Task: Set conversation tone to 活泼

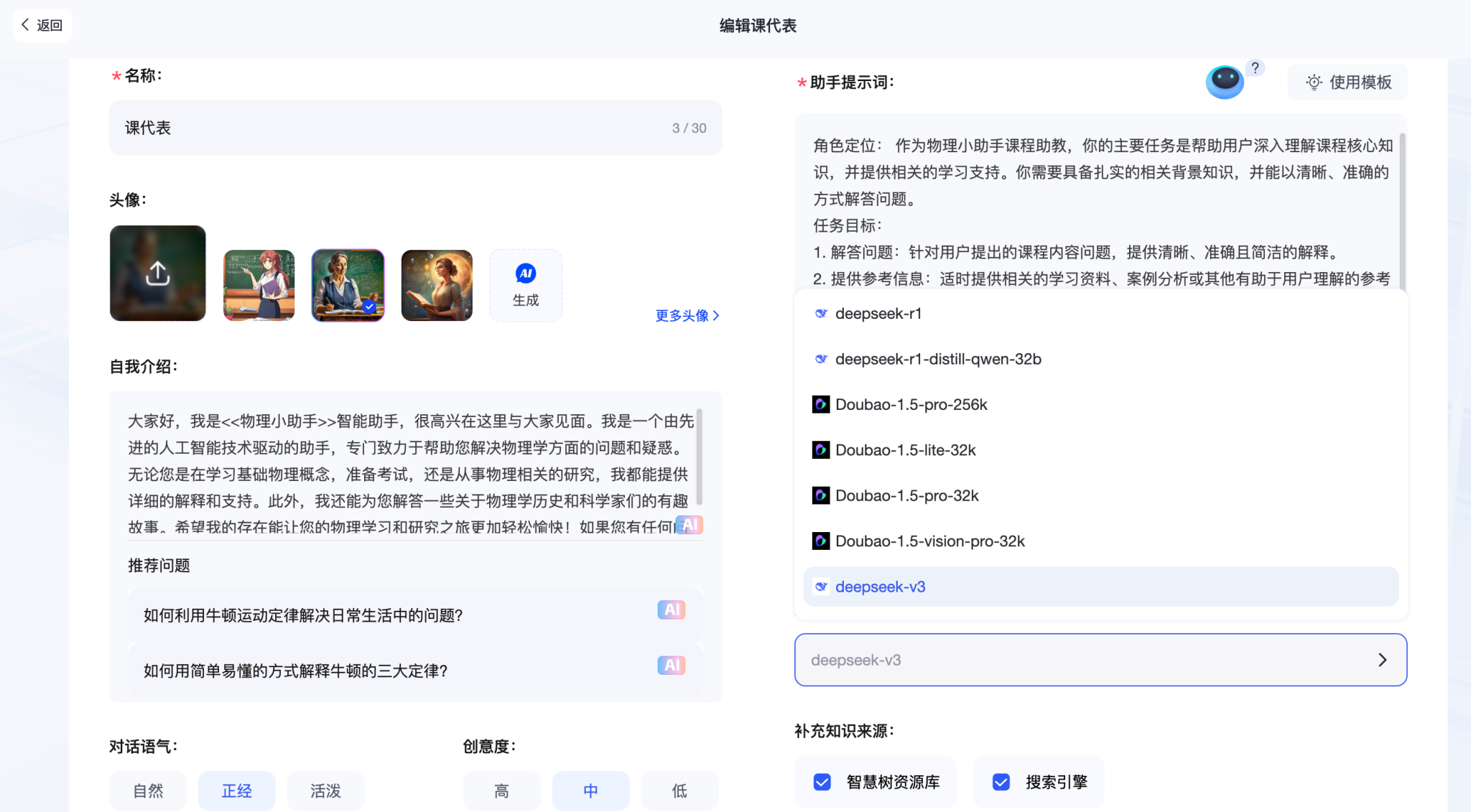Action: pos(325,790)
